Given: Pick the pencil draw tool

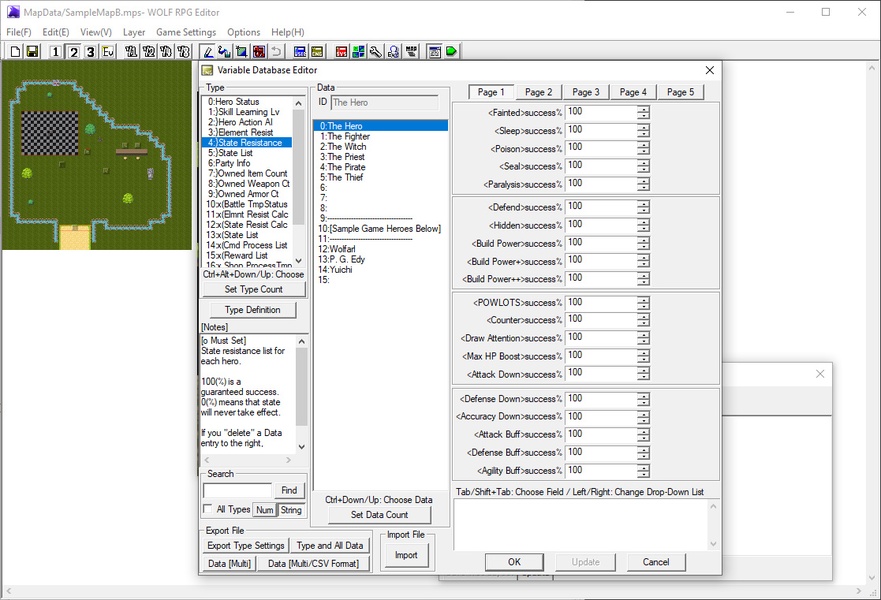Looking at the screenshot, I should coord(208,51).
